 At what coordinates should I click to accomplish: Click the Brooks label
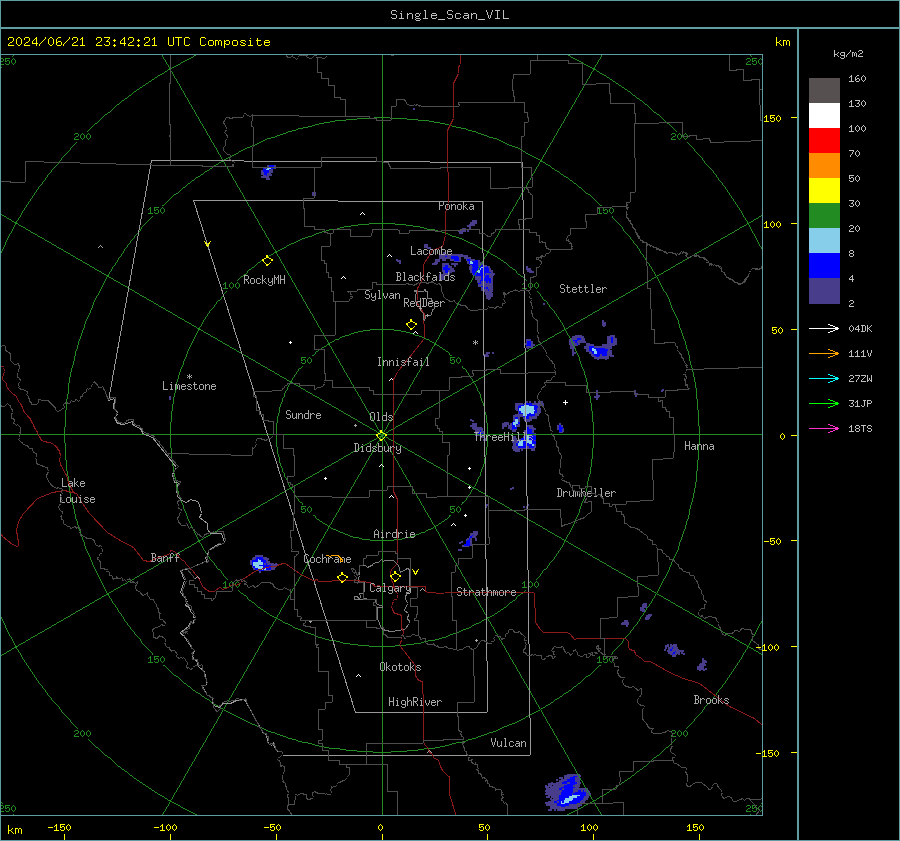[711, 700]
